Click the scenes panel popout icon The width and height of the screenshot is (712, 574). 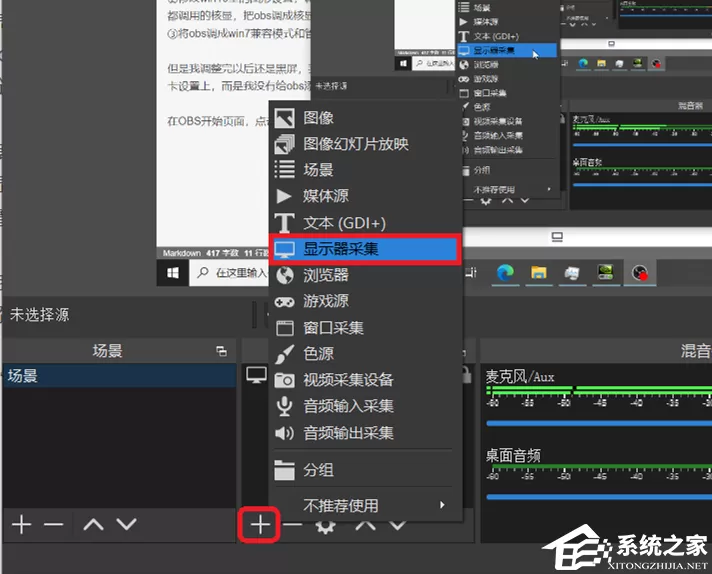pos(222,351)
